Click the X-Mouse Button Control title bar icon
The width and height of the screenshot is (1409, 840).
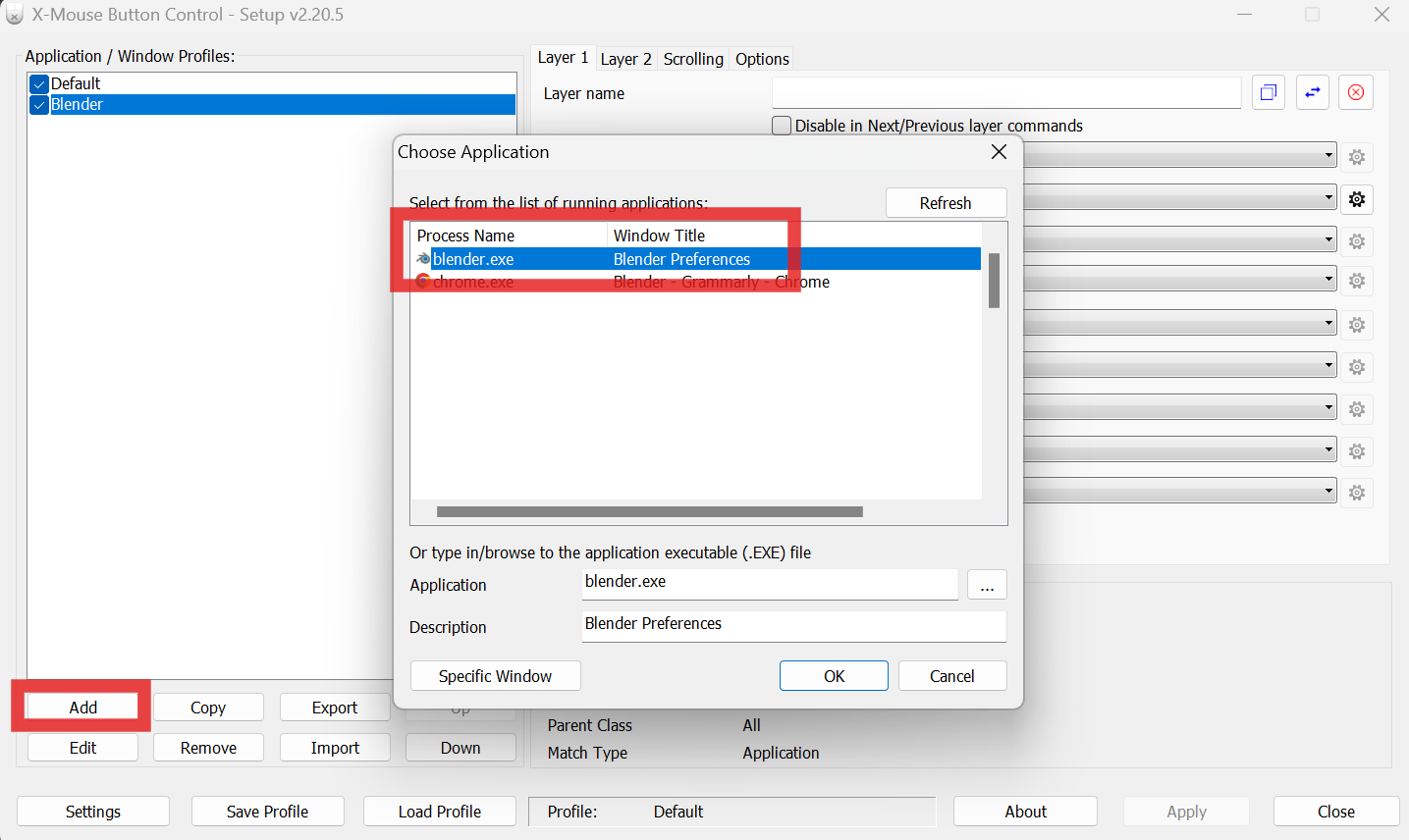pos(14,14)
